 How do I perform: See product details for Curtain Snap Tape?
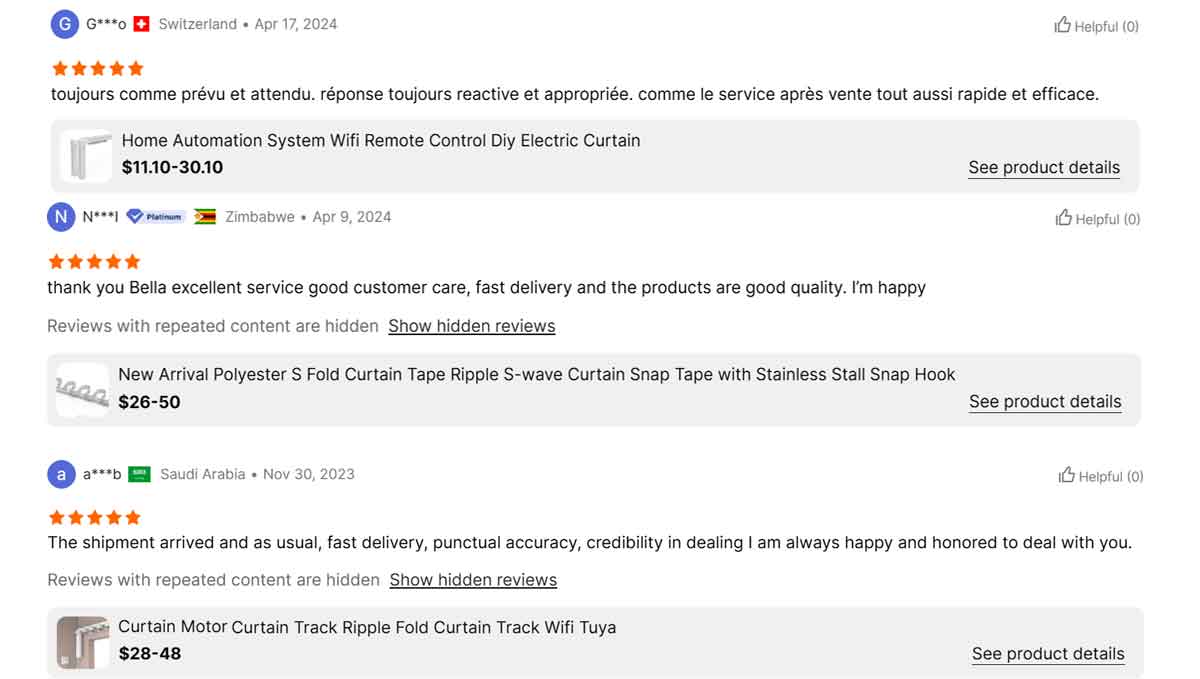(x=1045, y=402)
